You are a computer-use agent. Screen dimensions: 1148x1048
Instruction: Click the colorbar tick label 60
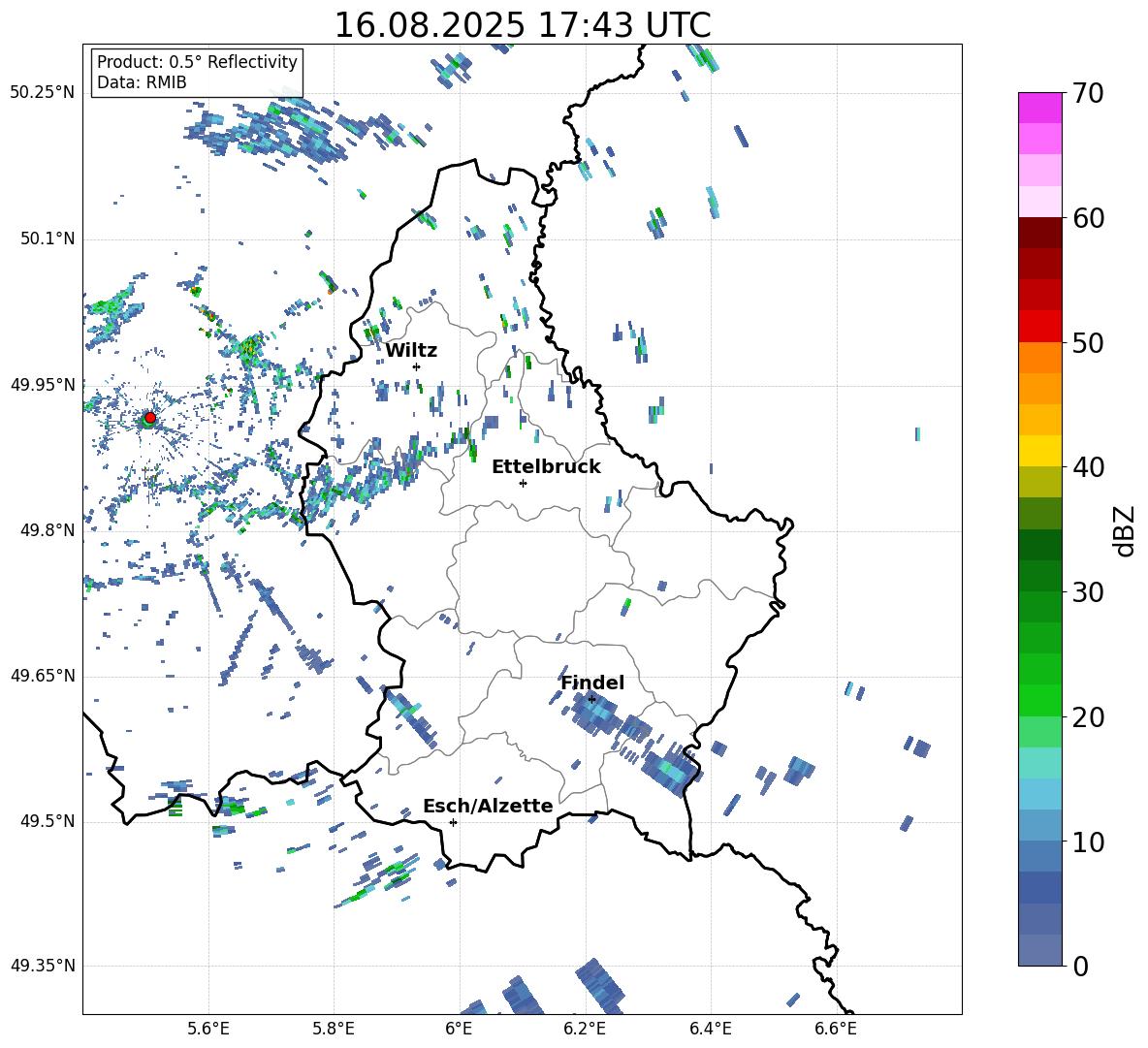click(1088, 218)
